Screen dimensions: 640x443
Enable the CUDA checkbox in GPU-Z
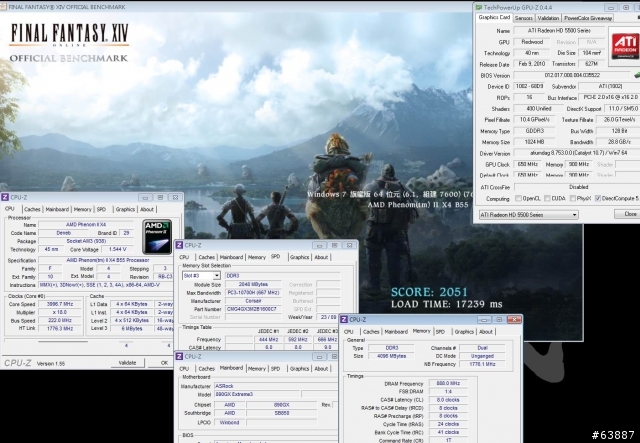(547, 198)
